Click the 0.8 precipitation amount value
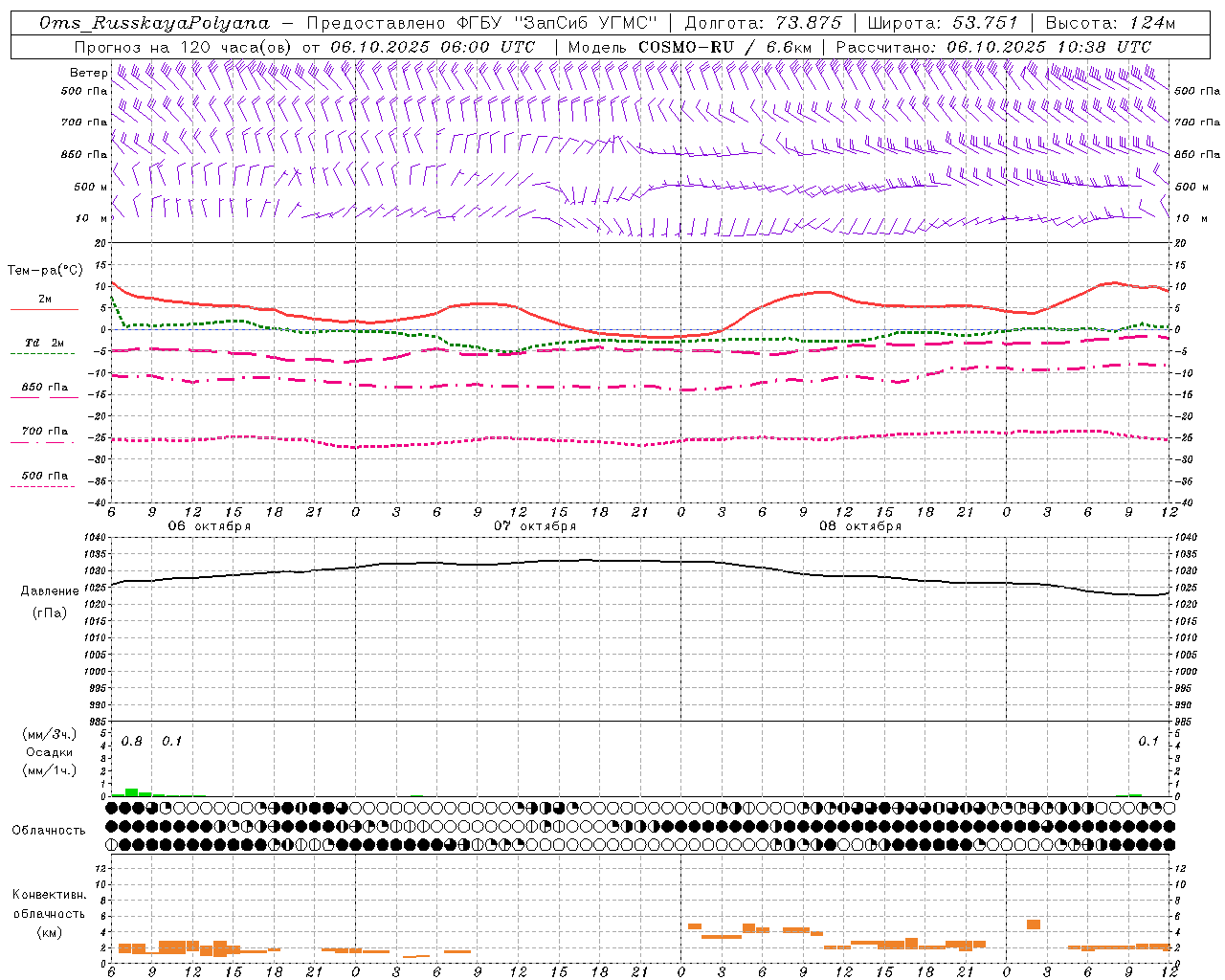This screenshot has width=1225, height=980. tap(132, 742)
